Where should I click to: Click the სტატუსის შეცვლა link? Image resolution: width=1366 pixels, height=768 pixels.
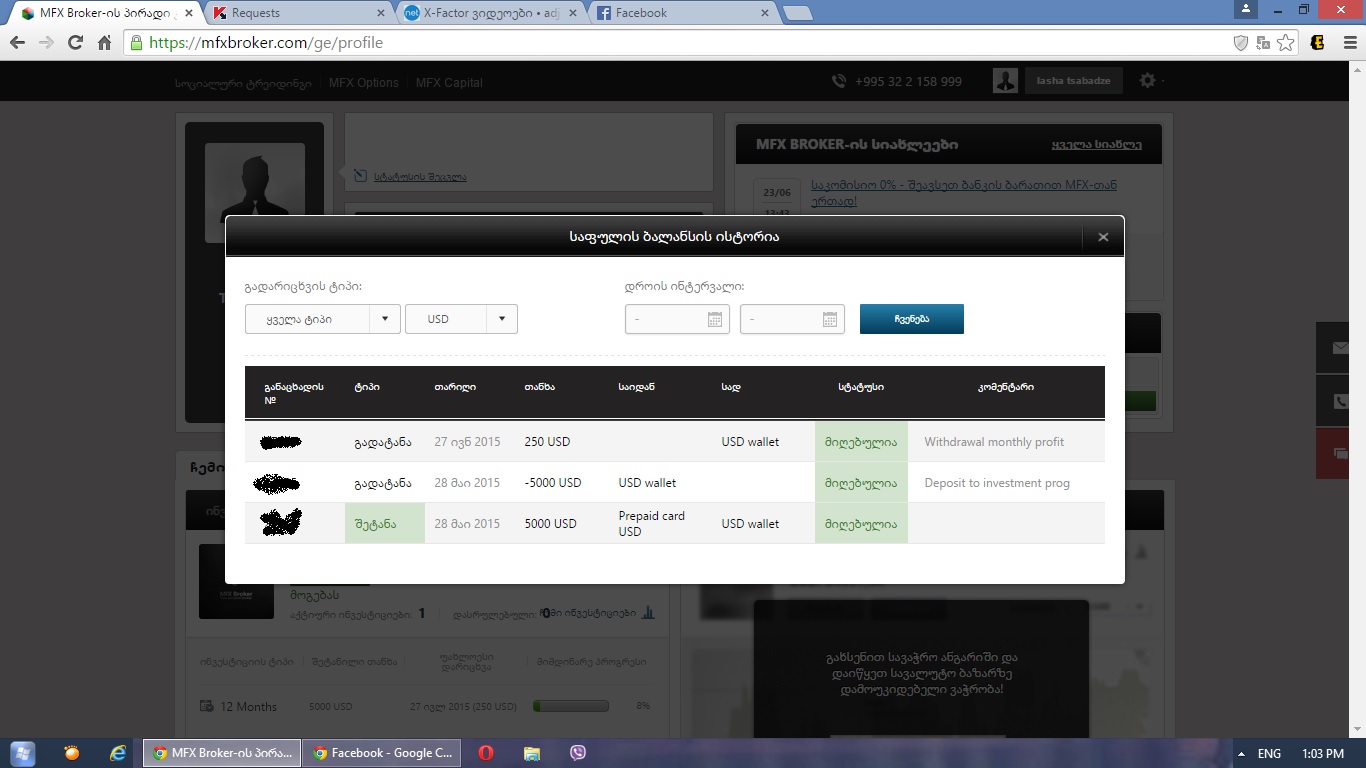point(420,177)
